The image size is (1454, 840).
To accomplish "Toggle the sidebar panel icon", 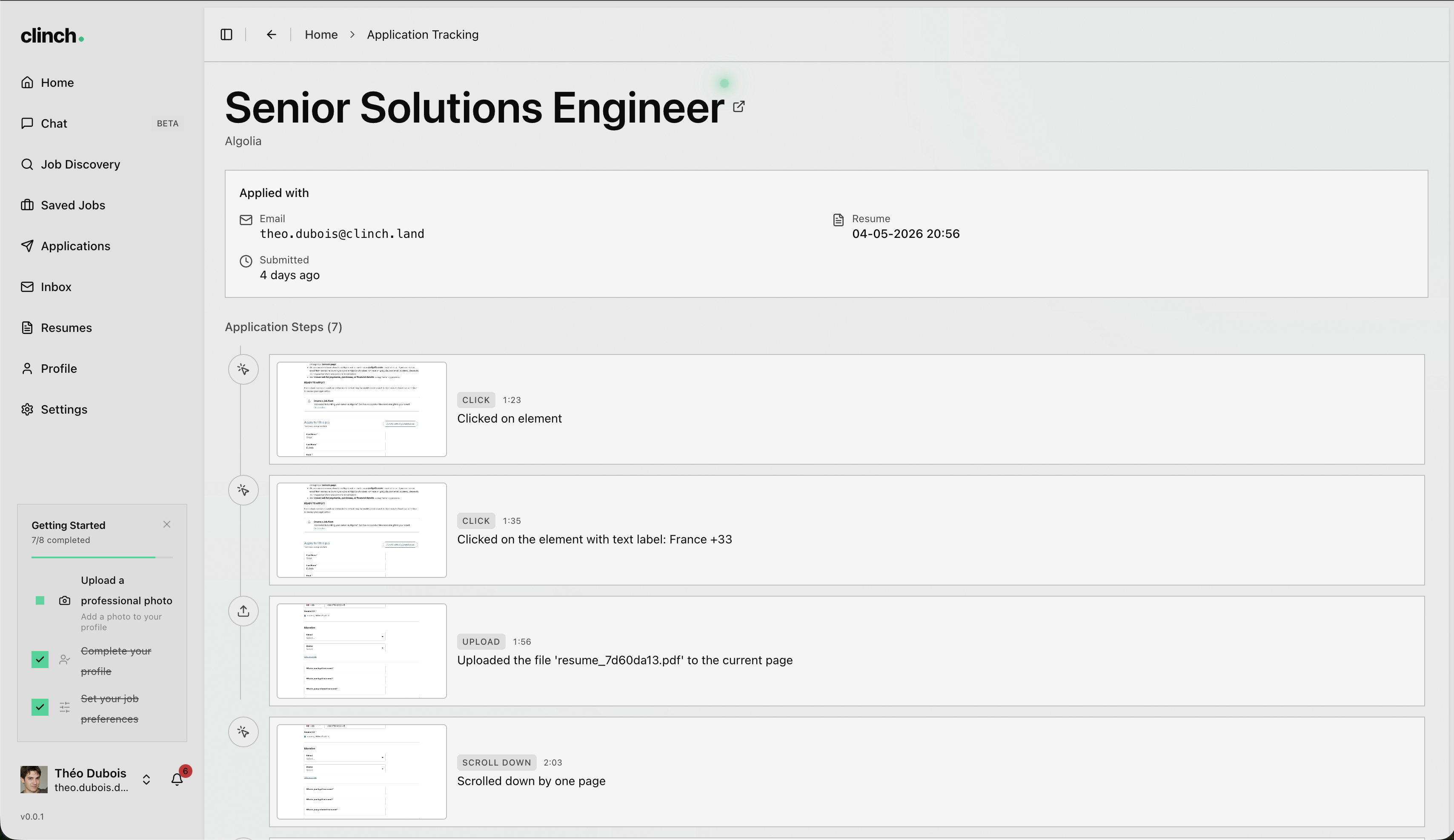I will click(226, 34).
